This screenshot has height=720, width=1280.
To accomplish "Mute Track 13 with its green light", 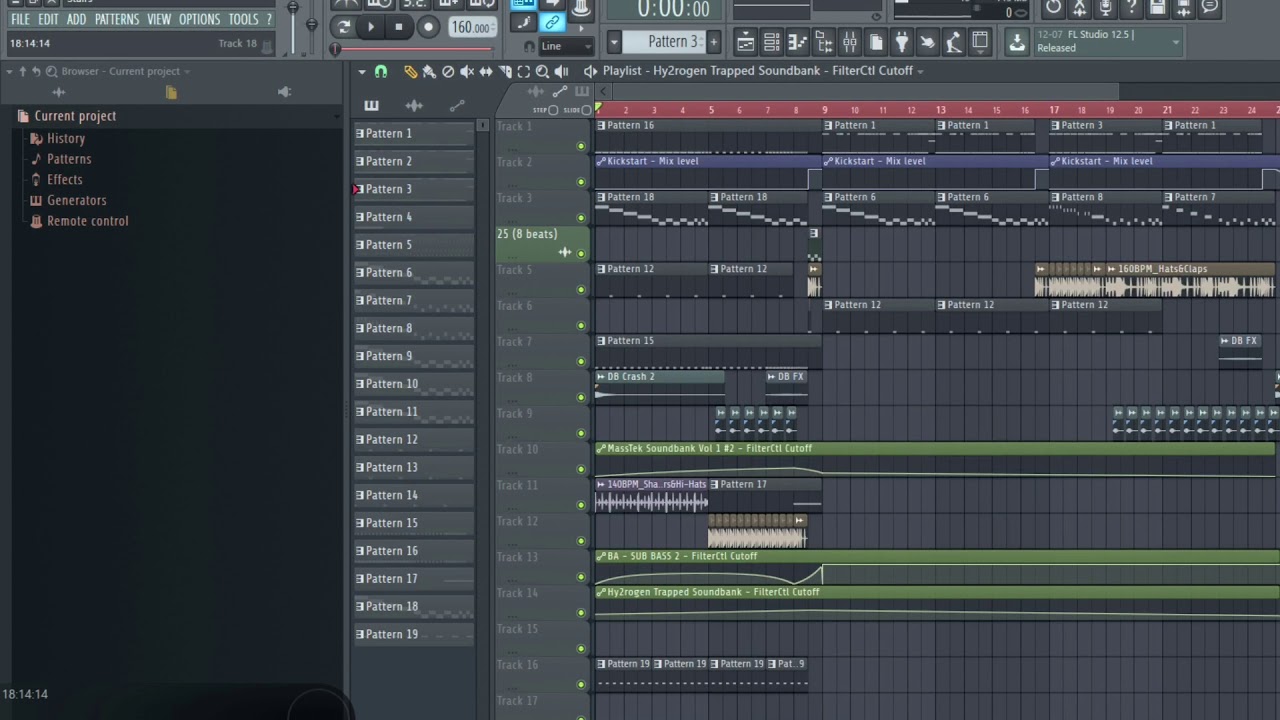I will 581,577.
